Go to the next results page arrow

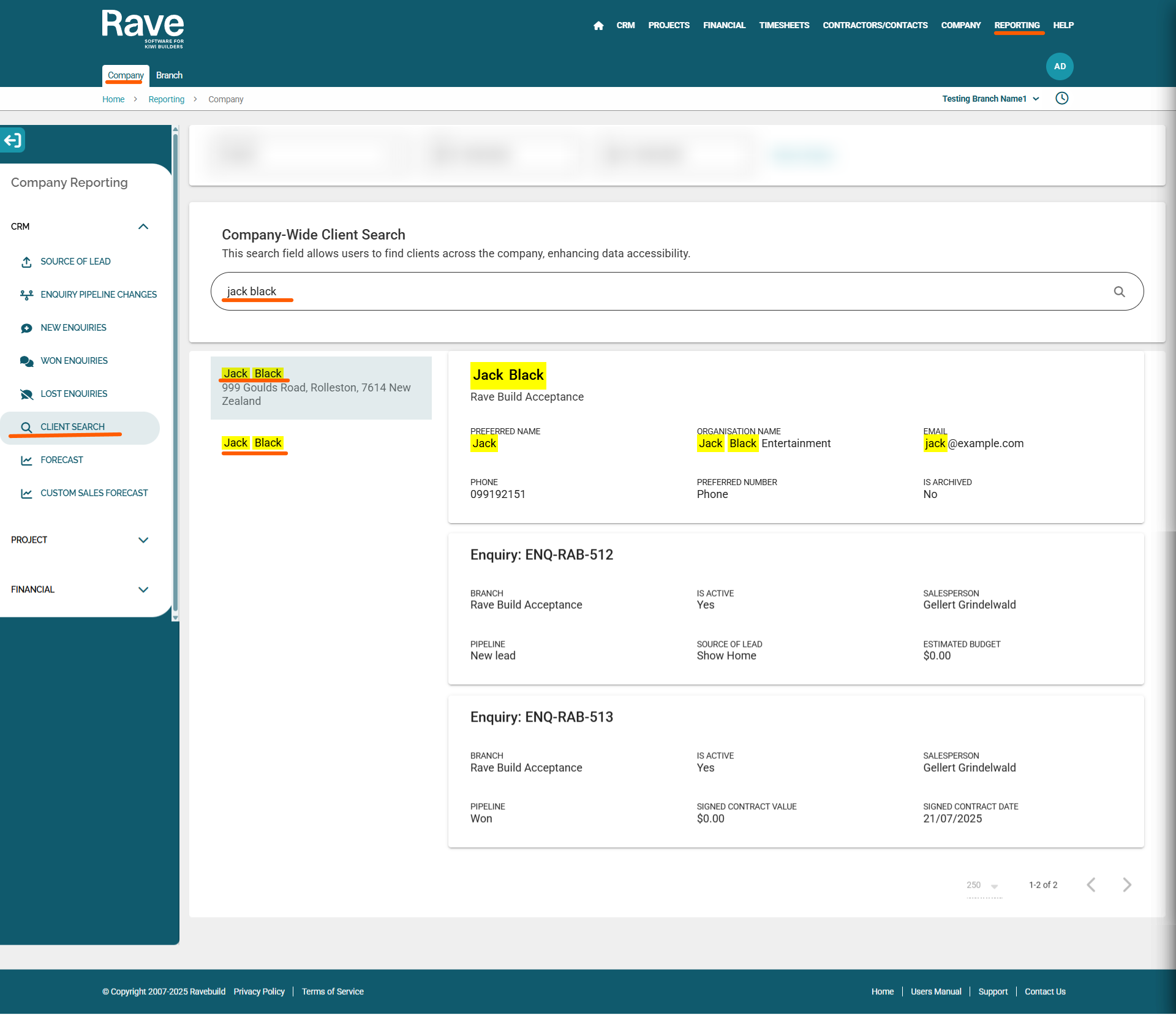1127,885
